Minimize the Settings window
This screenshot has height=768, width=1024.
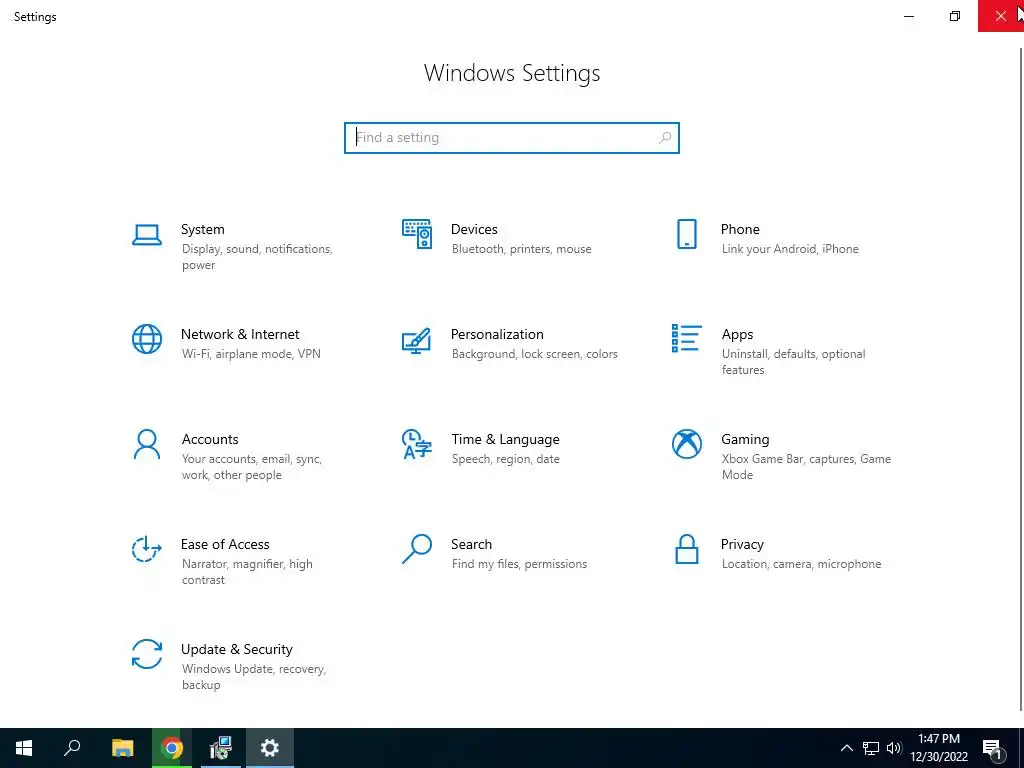click(909, 16)
